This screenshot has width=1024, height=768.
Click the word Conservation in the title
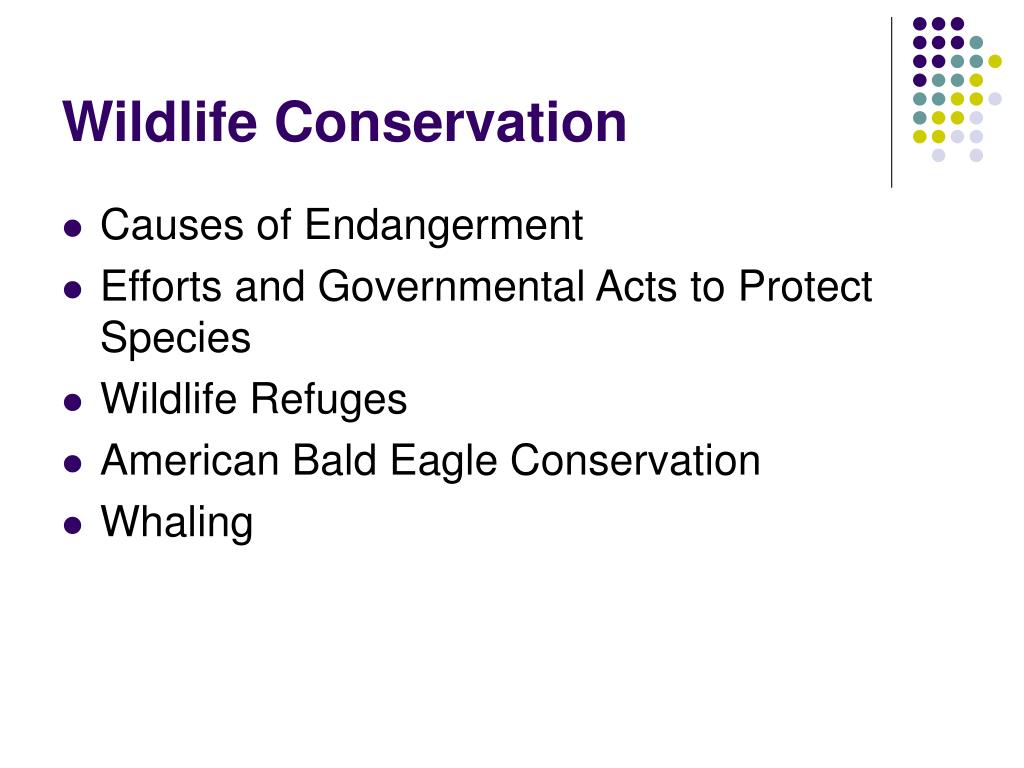[x=451, y=121]
